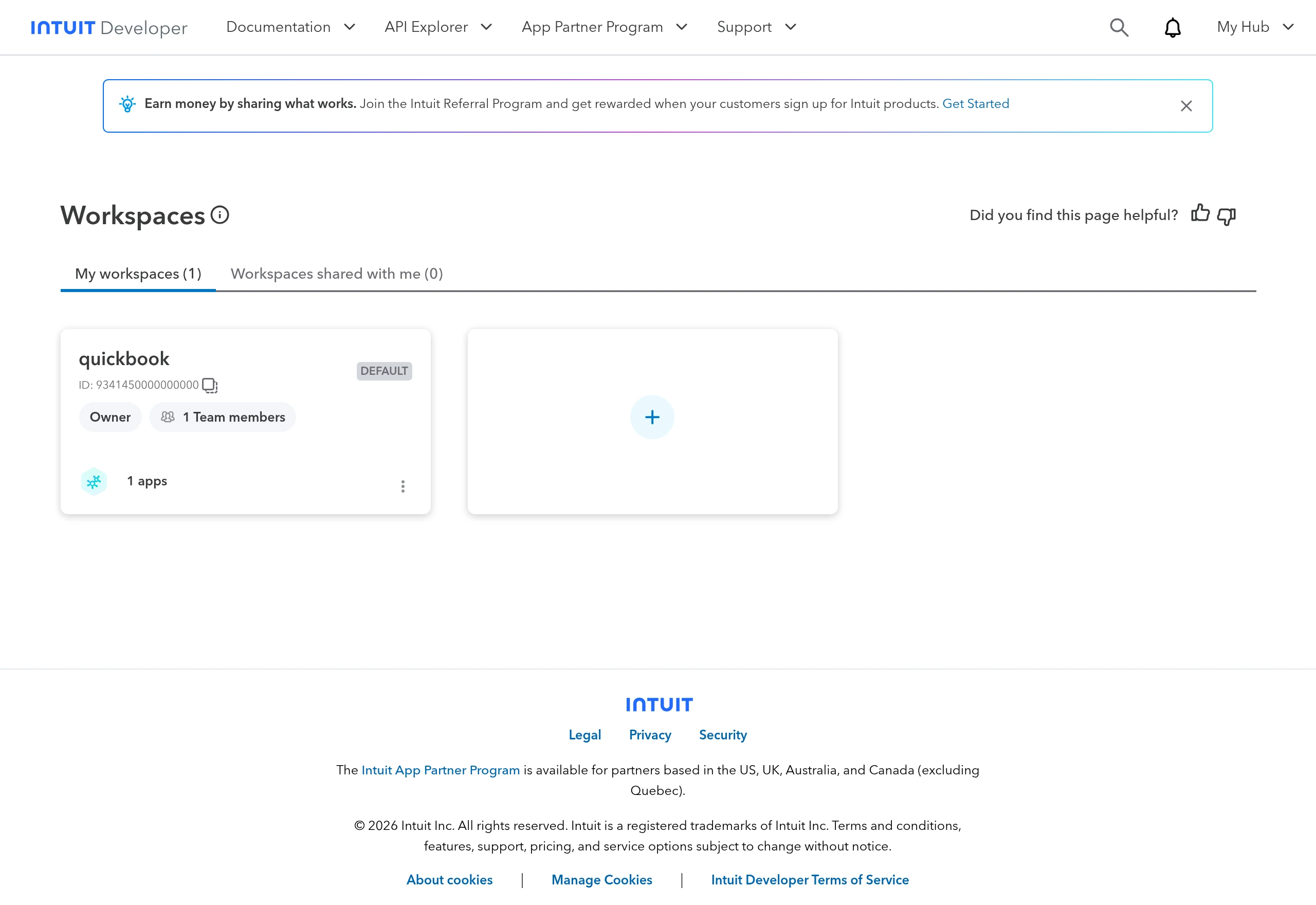Viewport: 1316px width, 905px height.
Task: Expand the App Partner Program menu
Action: click(604, 27)
